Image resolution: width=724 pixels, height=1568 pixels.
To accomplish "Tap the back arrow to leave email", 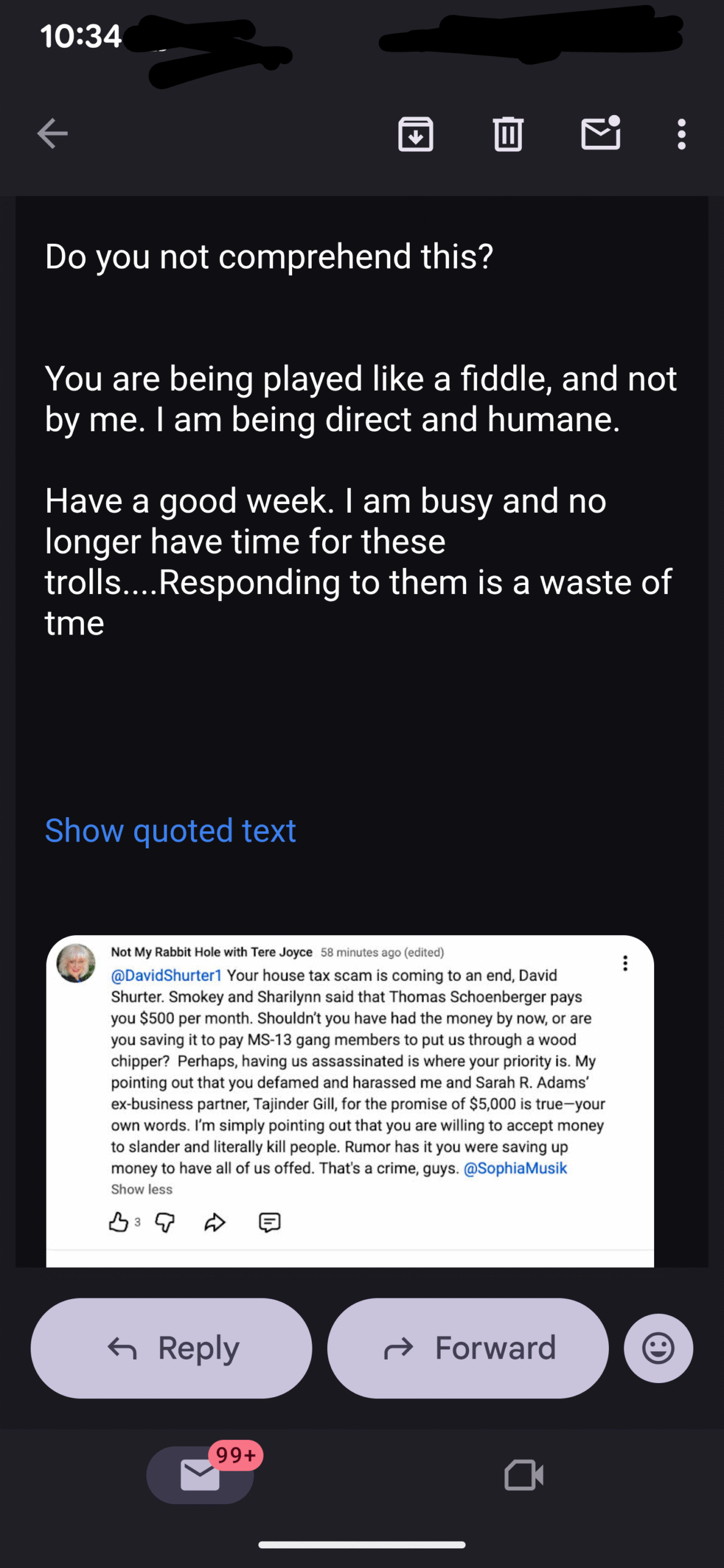I will 53,134.
